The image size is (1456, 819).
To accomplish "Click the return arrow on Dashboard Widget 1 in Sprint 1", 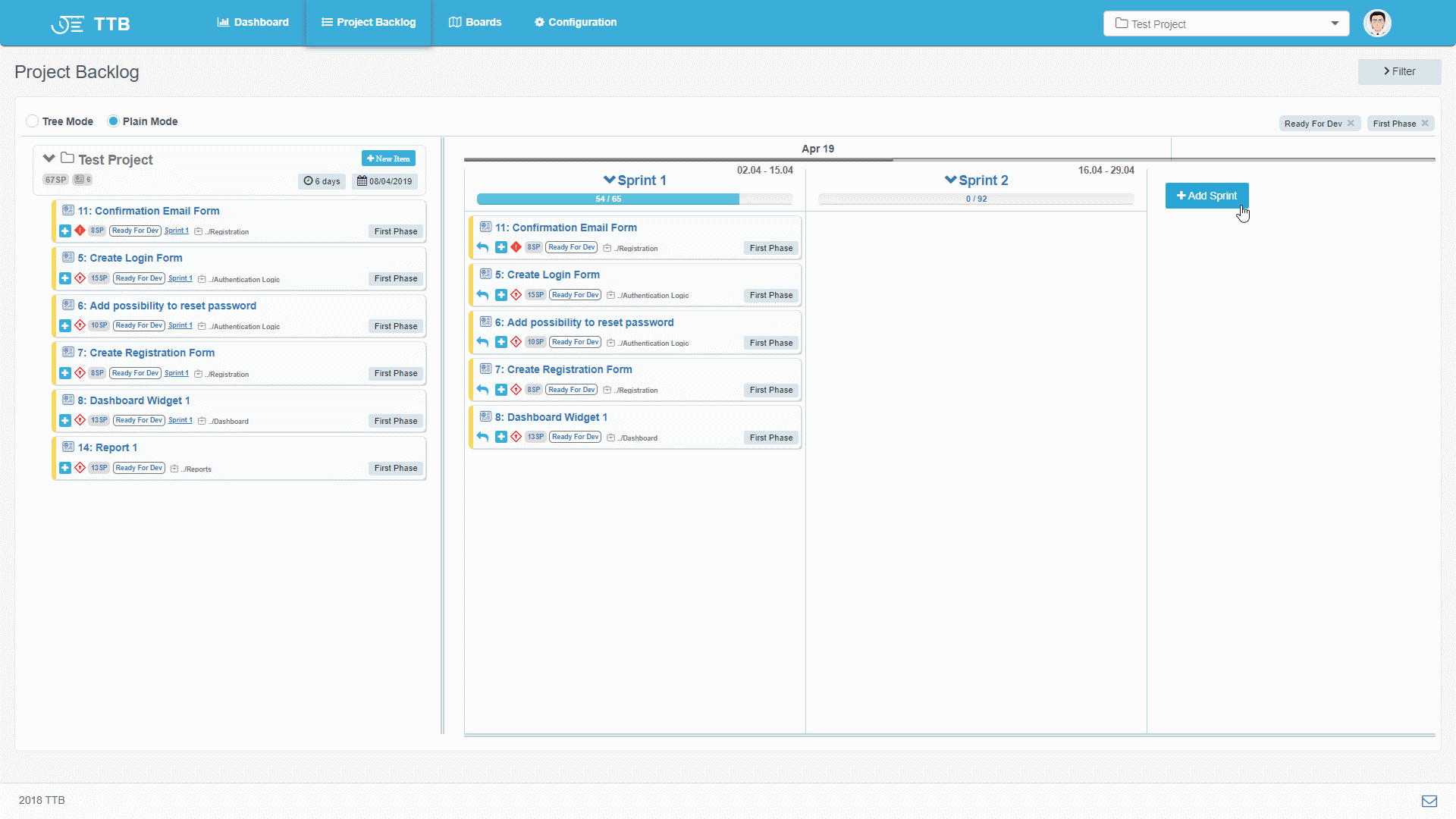I will point(483,437).
